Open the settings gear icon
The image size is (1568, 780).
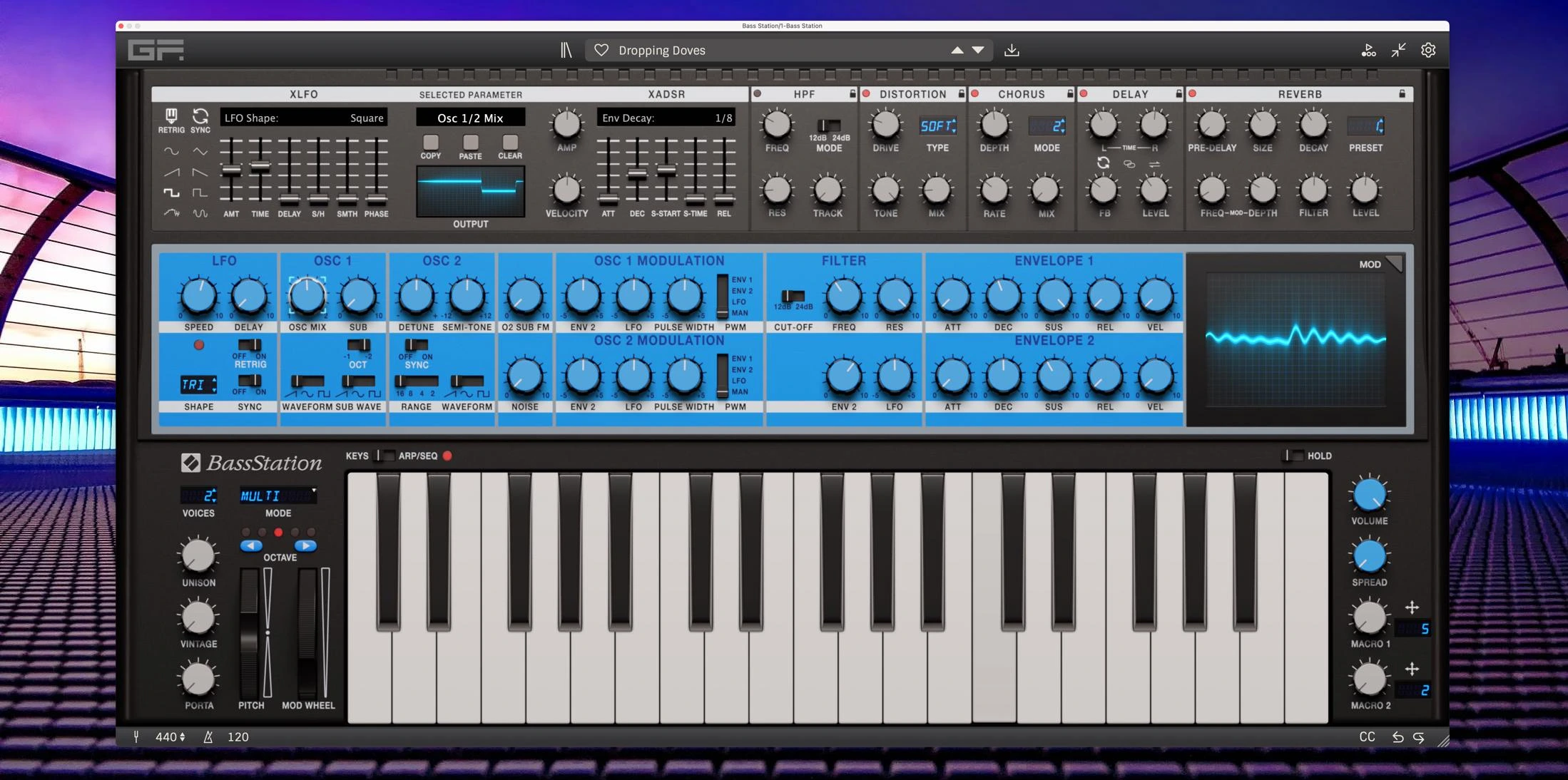[x=1428, y=50]
